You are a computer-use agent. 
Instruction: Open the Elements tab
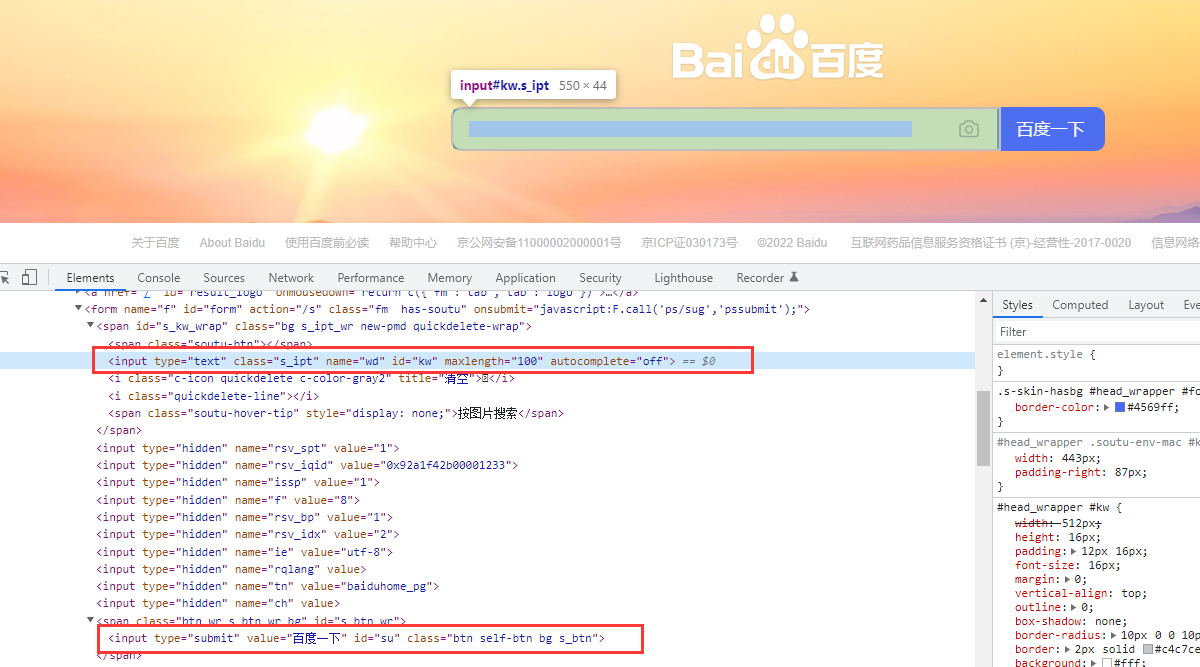pyautogui.click(x=90, y=278)
